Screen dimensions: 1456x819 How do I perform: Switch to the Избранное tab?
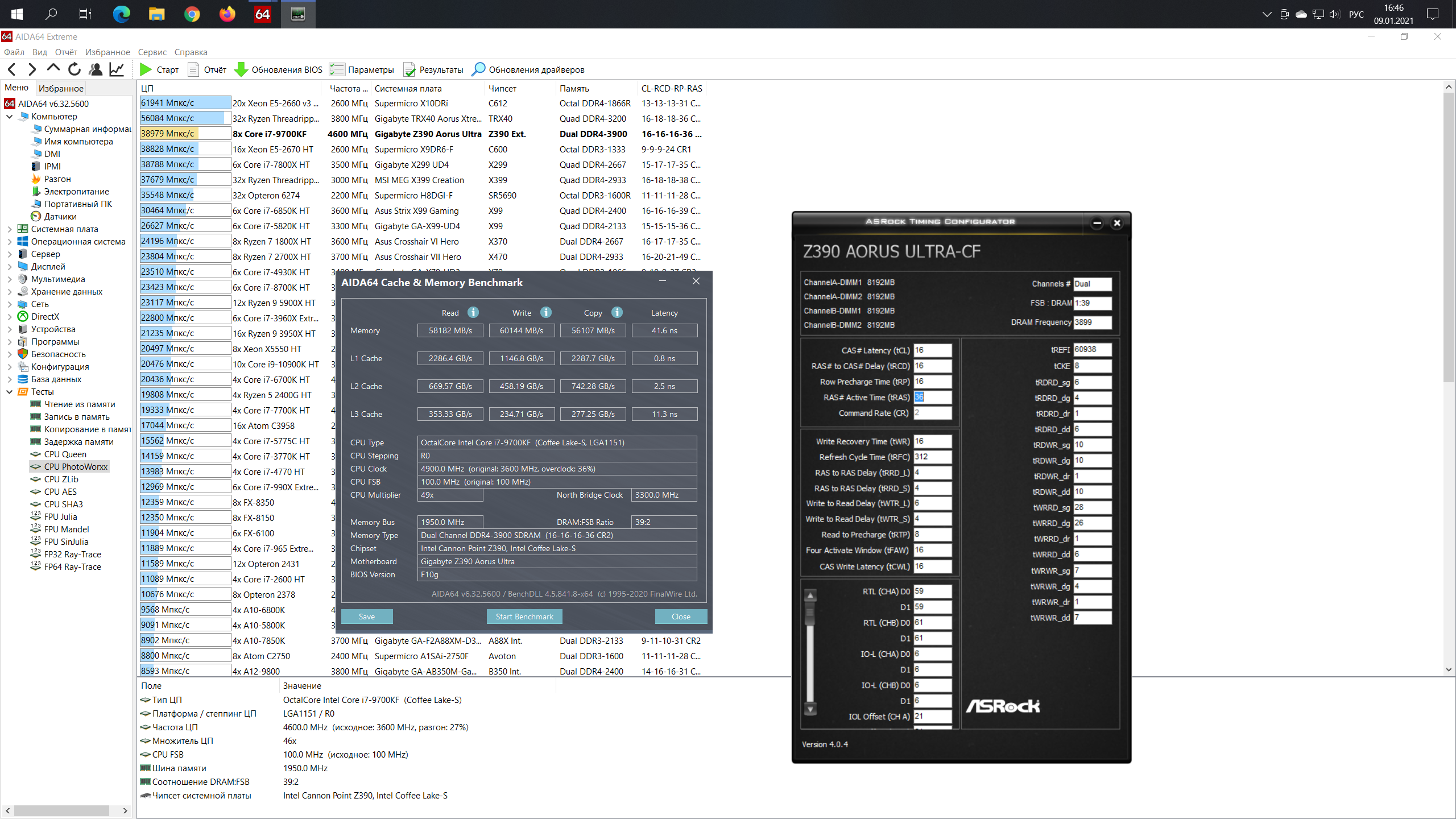click(x=61, y=88)
